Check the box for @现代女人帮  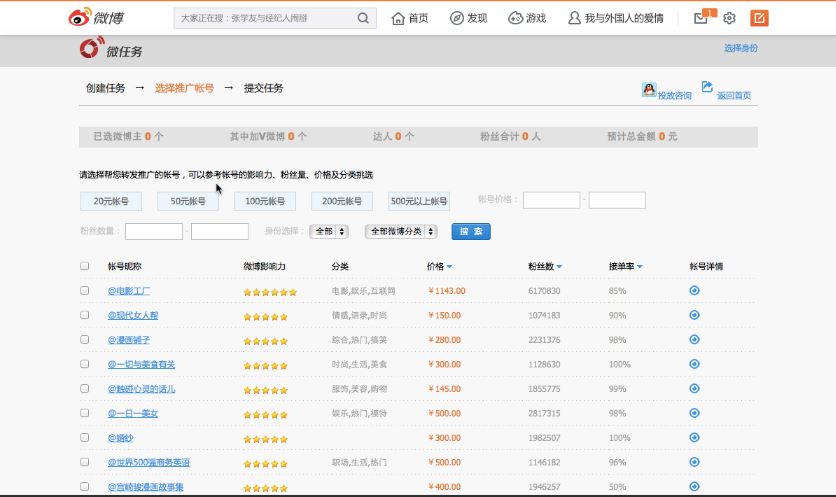(x=84, y=315)
